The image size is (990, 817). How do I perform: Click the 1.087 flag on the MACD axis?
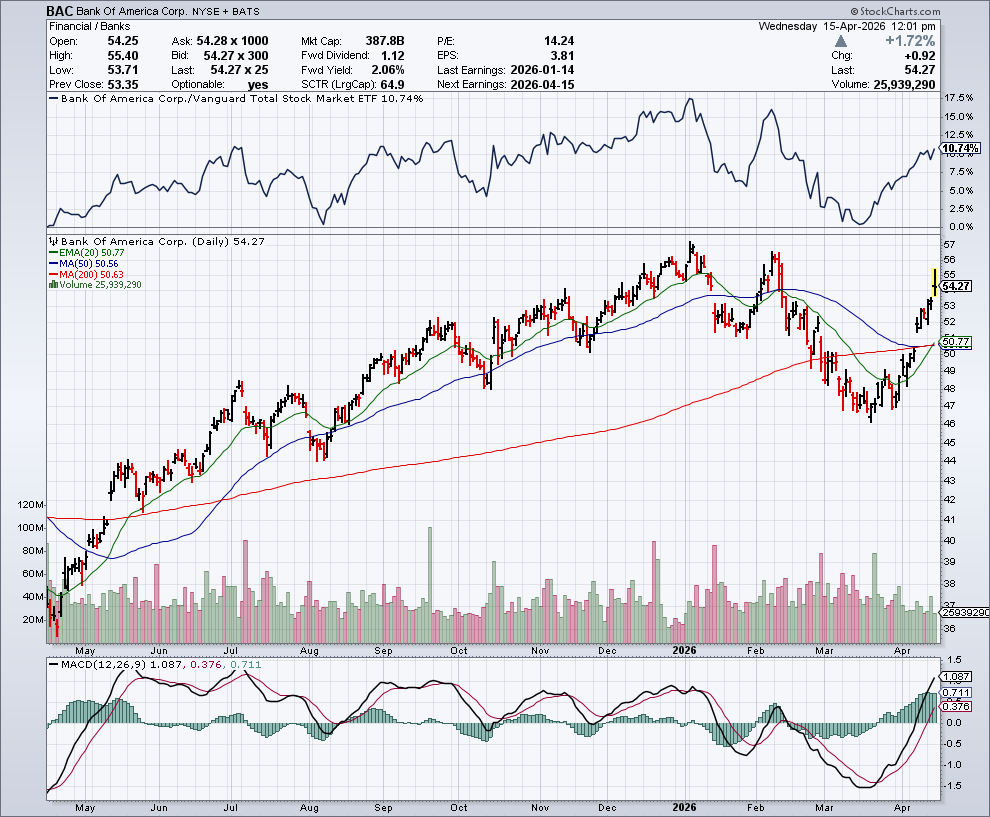coord(956,676)
